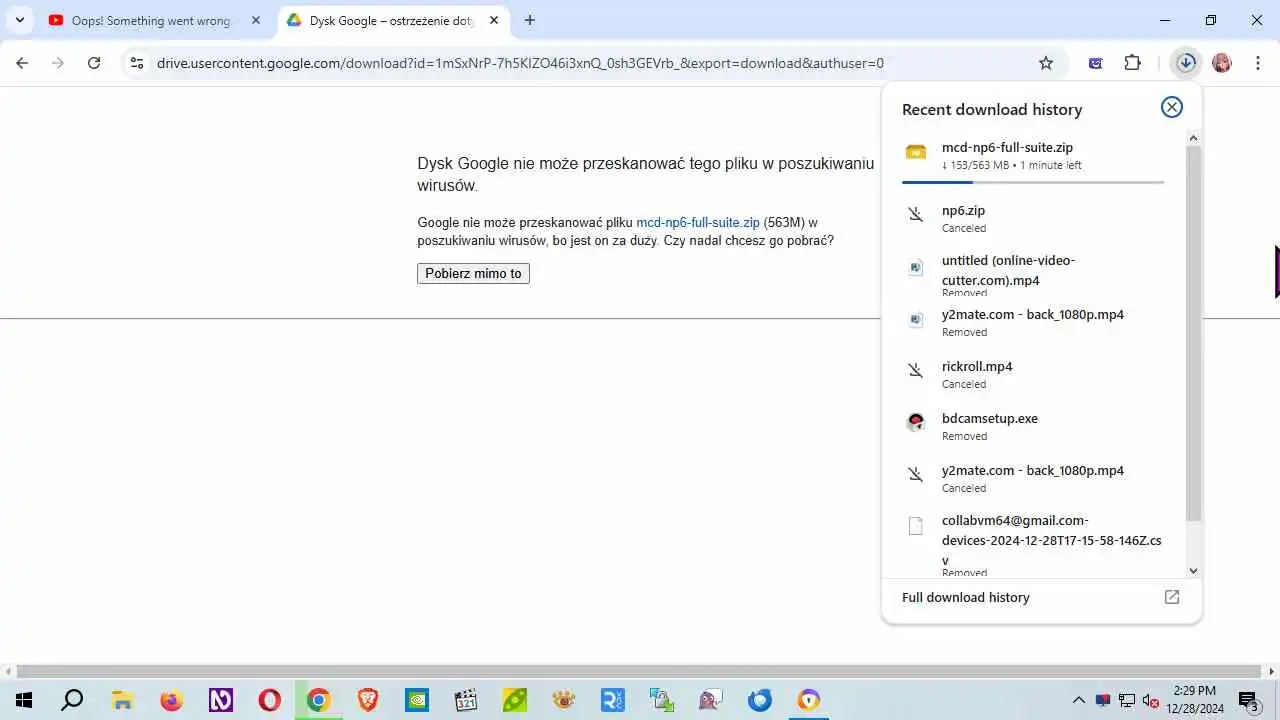Open the profile avatar menu

point(1221,63)
